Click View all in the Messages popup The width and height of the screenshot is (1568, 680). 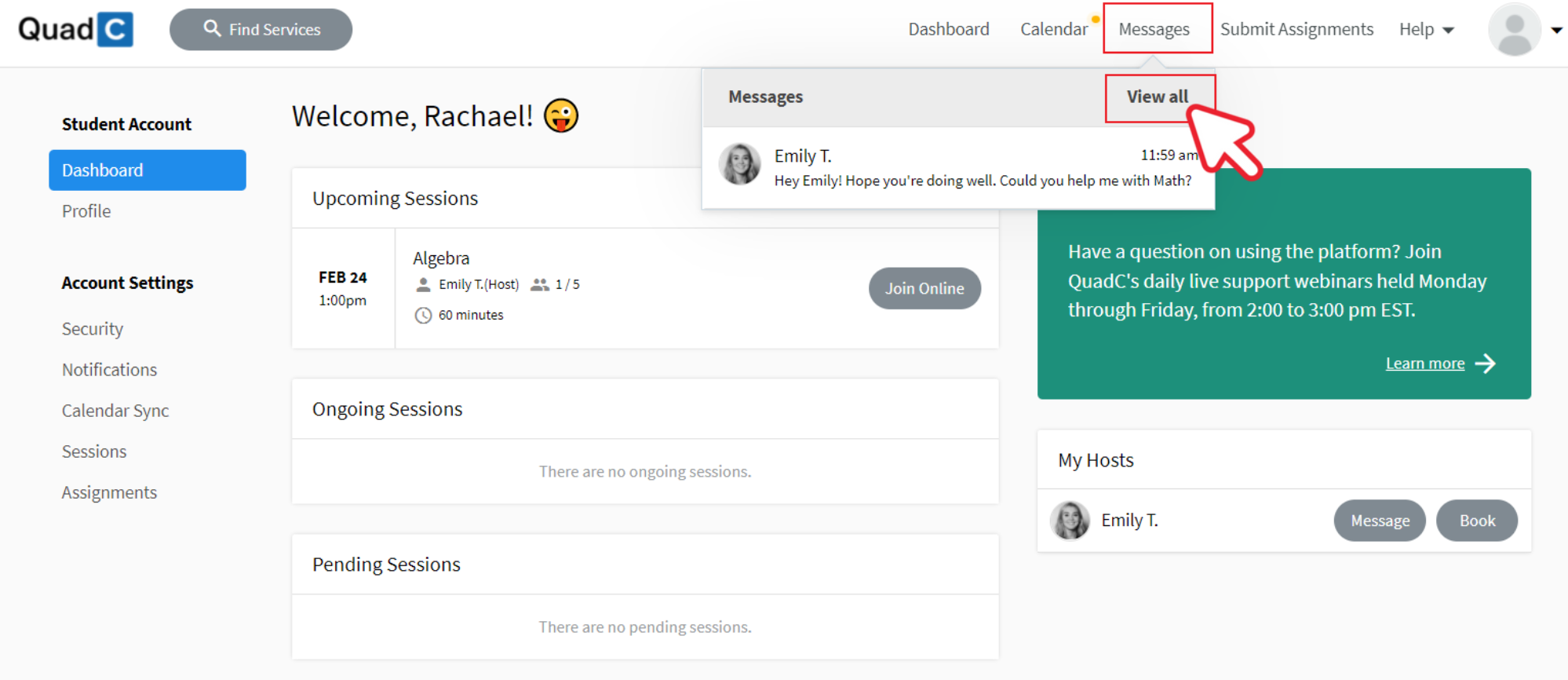[1157, 97]
